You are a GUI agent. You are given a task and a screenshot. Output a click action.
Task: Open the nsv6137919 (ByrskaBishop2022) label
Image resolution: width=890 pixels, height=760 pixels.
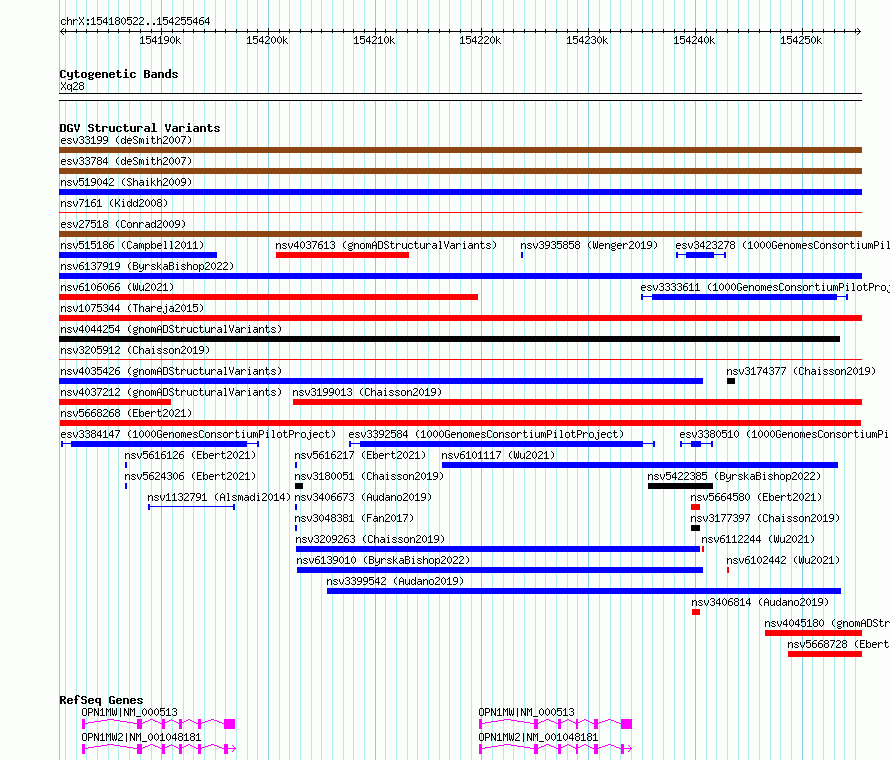[147, 266]
